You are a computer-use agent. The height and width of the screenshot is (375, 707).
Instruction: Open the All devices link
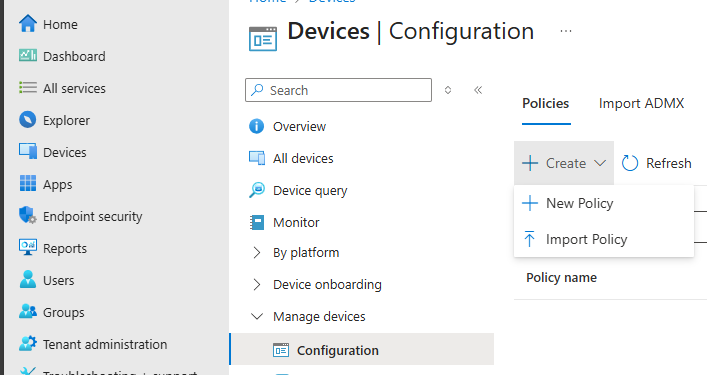[303, 158]
